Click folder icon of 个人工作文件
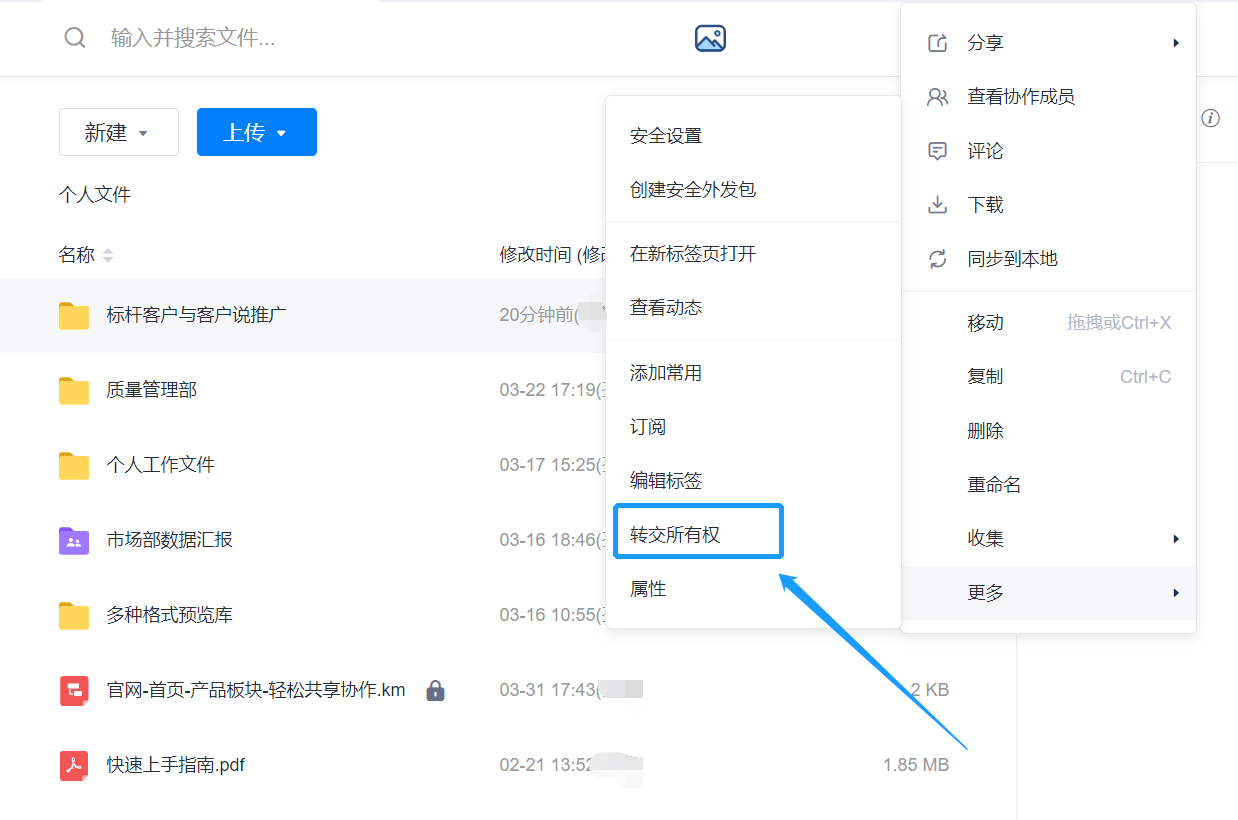This screenshot has height=820, width=1238. pyautogui.click(x=74, y=466)
